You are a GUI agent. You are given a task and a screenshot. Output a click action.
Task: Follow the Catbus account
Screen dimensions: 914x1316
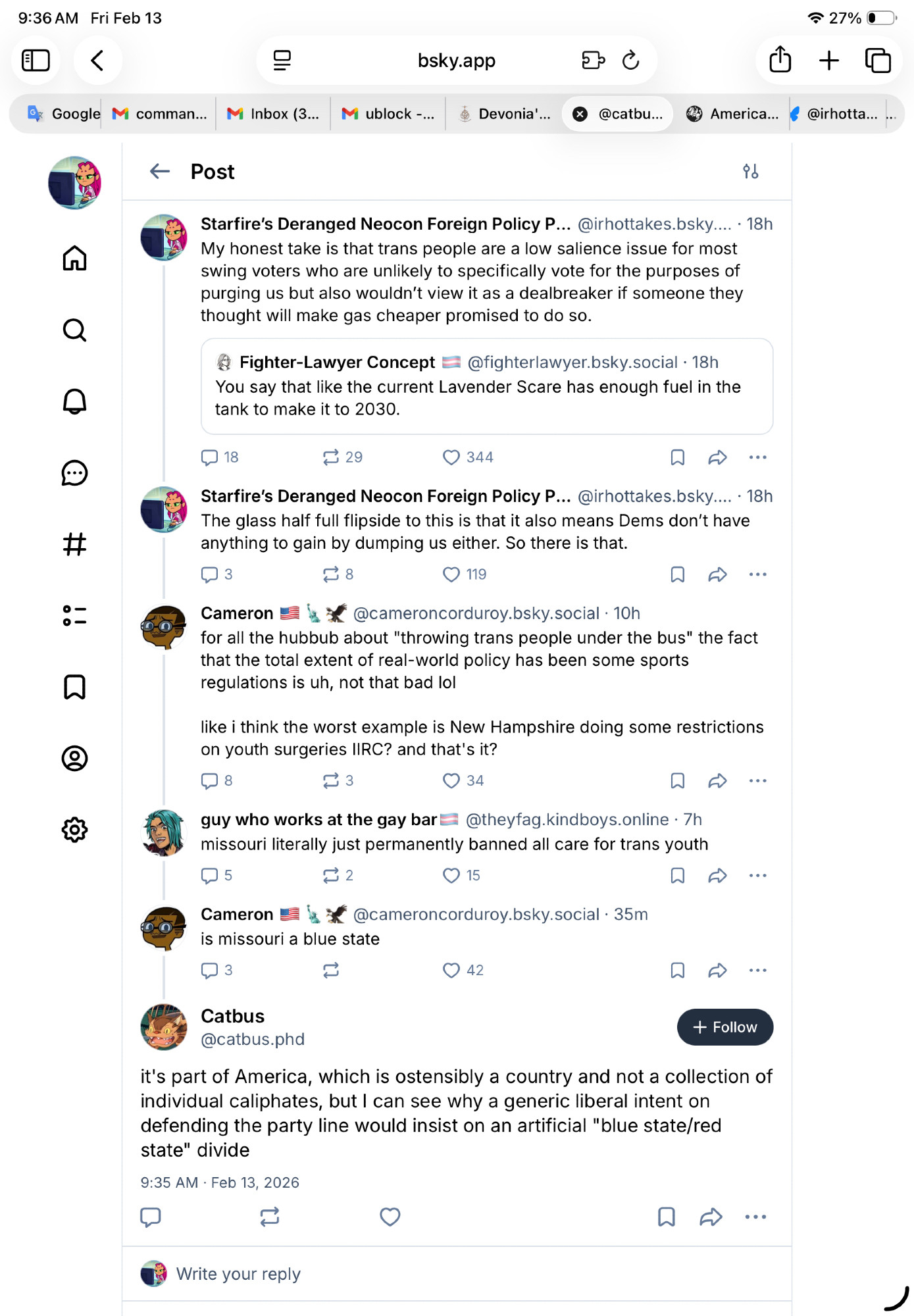click(724, 1027)
